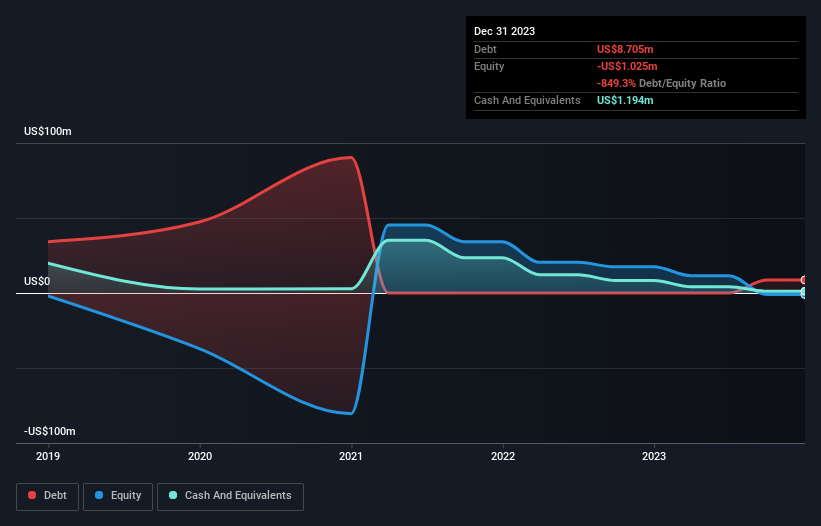This screenshot has width=821, height=526.
Task: Click the tooltip Debt row label
Action: pyautogui.click(x=485, y=49)
